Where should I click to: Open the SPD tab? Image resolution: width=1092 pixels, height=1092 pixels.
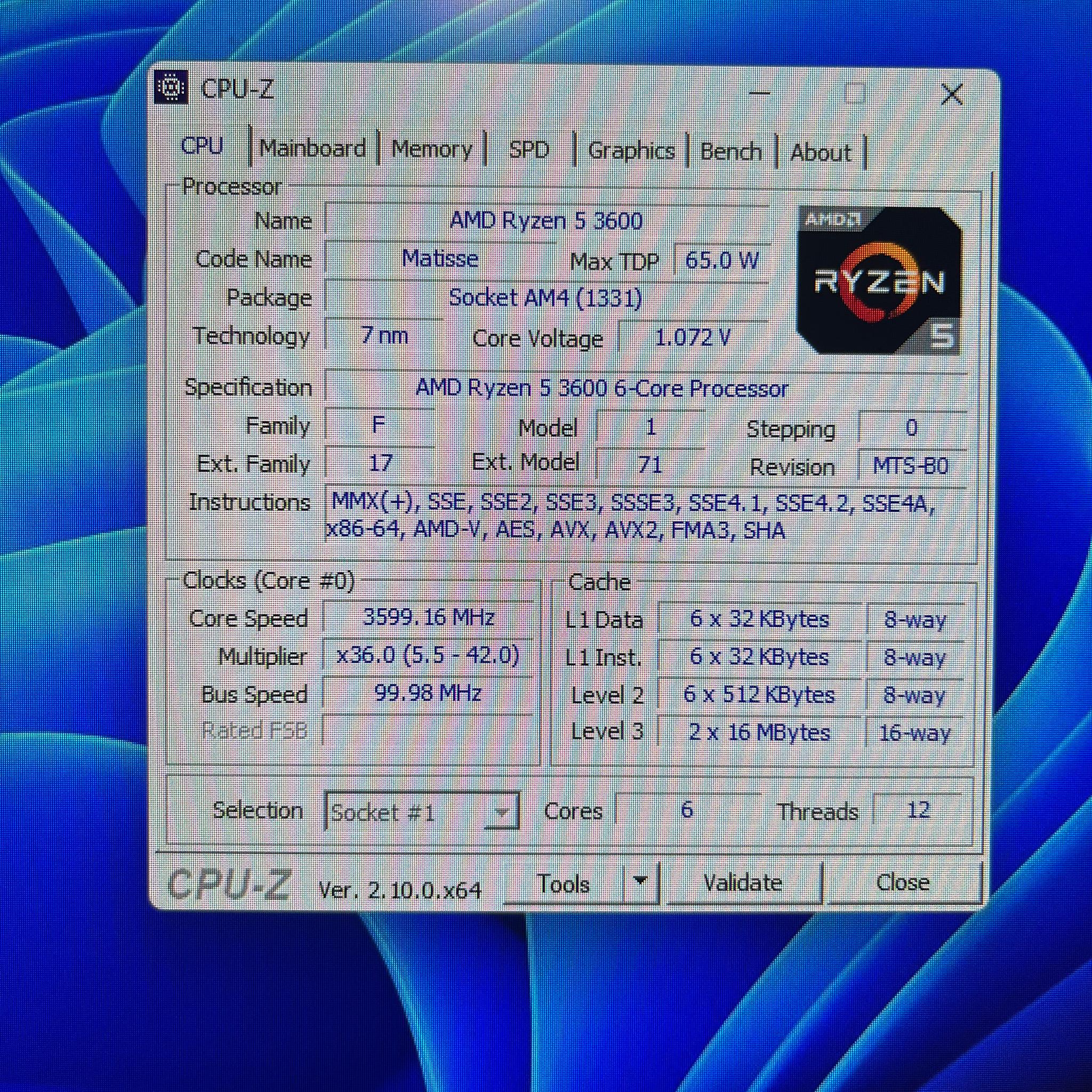(x=529, y=150)
